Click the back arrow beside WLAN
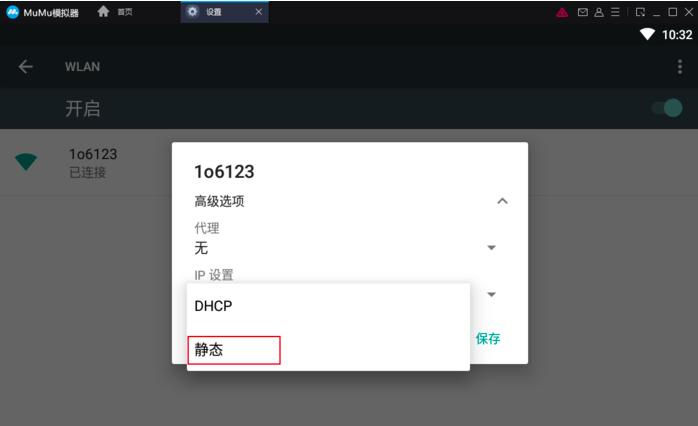The image size is (698, 426). point(25,67)
